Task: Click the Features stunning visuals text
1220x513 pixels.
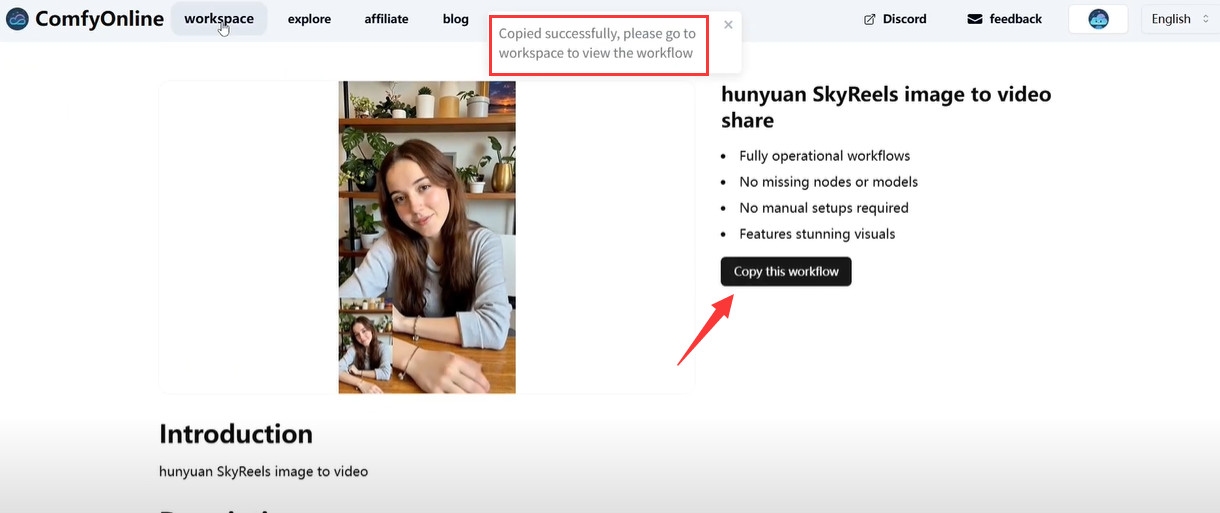Action: click(817, 234)
